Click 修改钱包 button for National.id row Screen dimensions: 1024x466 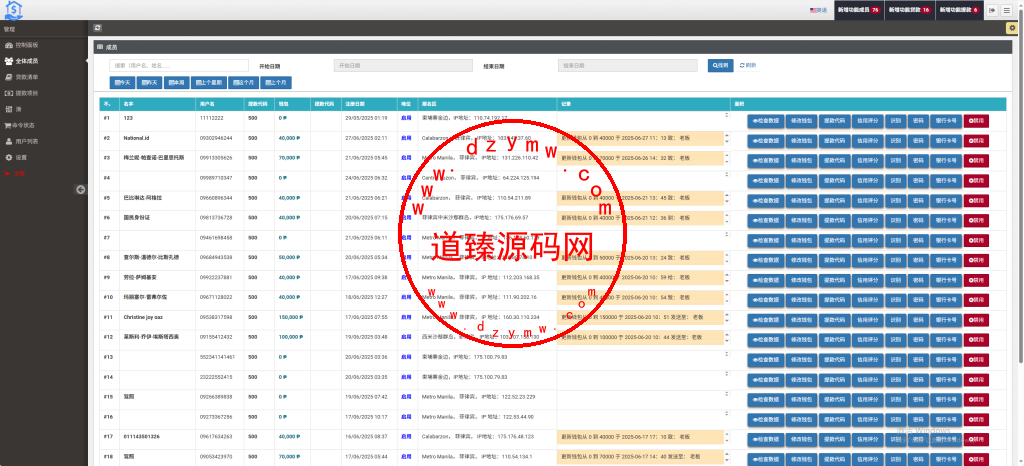[799, 141]
